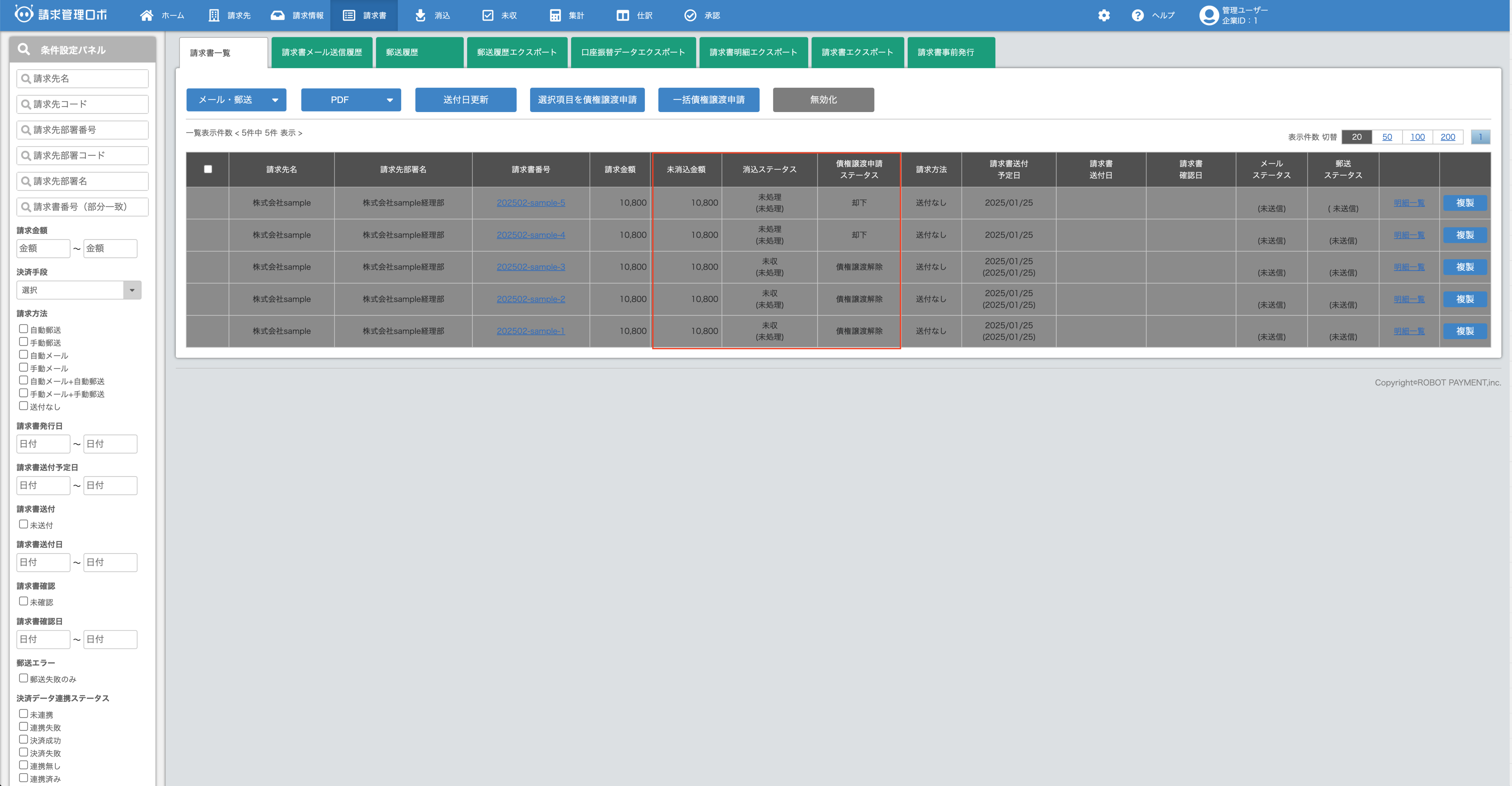Image resolution: width=1512 pixels, height=786 pixels.
Task: Click page number 1 button
Action: pyautogui.click(x=1480, y=137)
